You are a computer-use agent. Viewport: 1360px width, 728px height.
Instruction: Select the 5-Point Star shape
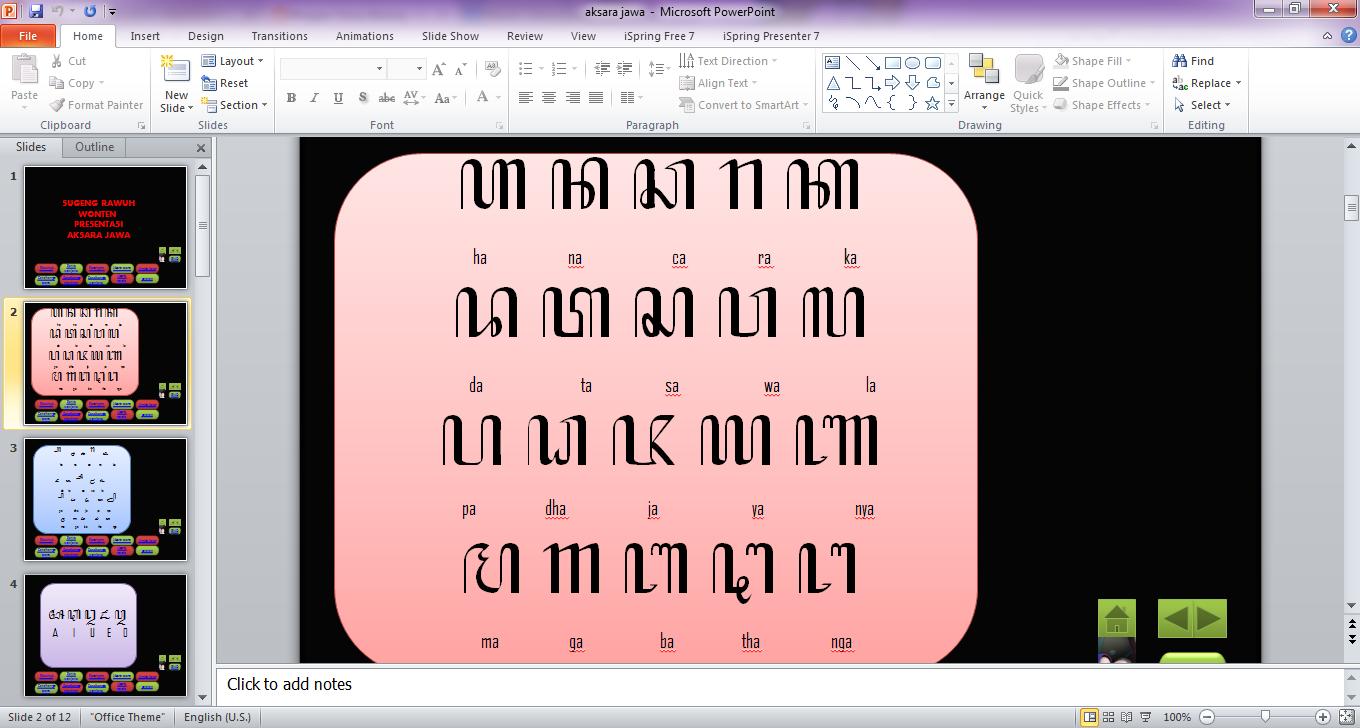click(932, 102)
